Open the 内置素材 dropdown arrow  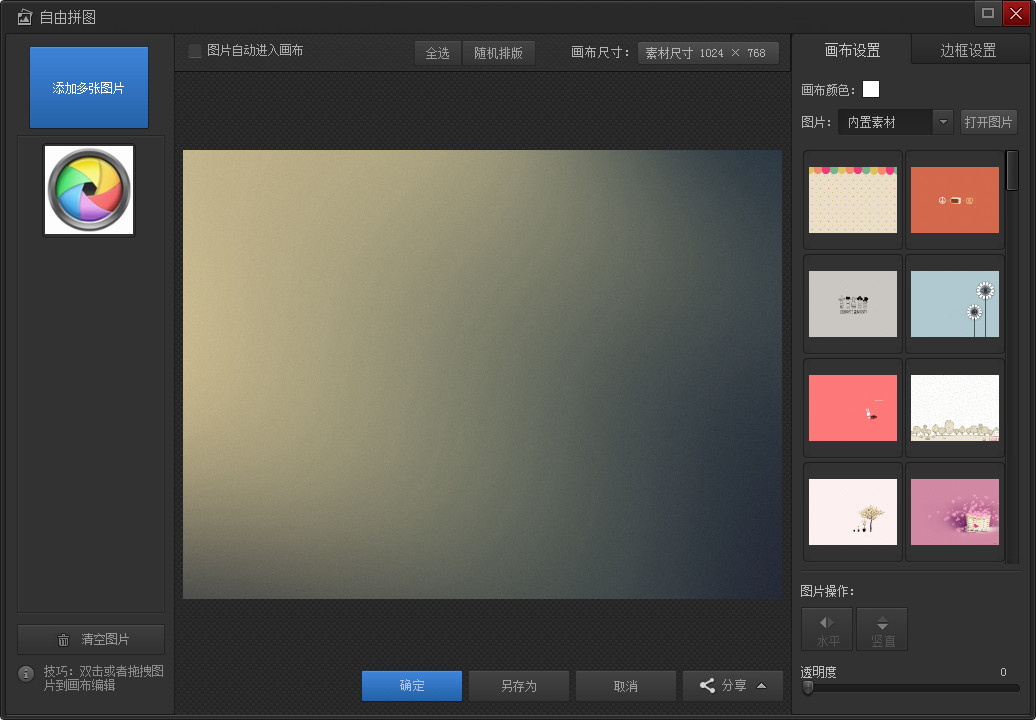coord(943,122)
